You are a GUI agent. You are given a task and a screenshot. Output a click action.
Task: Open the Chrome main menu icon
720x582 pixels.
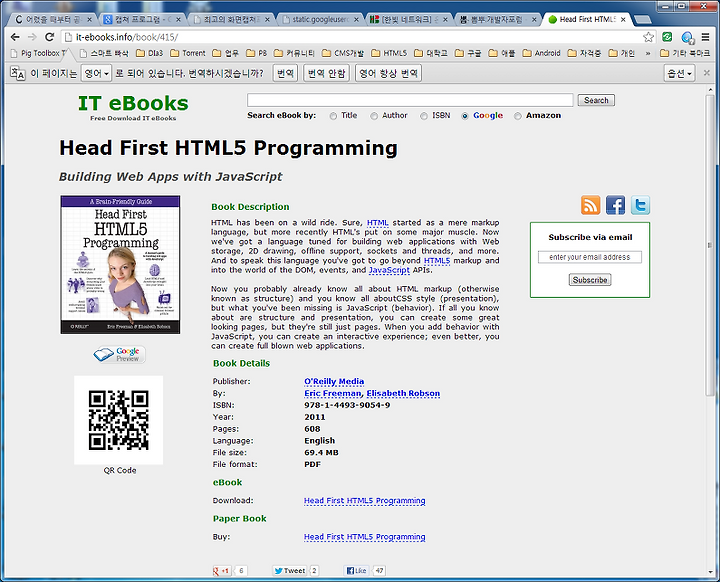pyautogui.click(x=706, y=37)
